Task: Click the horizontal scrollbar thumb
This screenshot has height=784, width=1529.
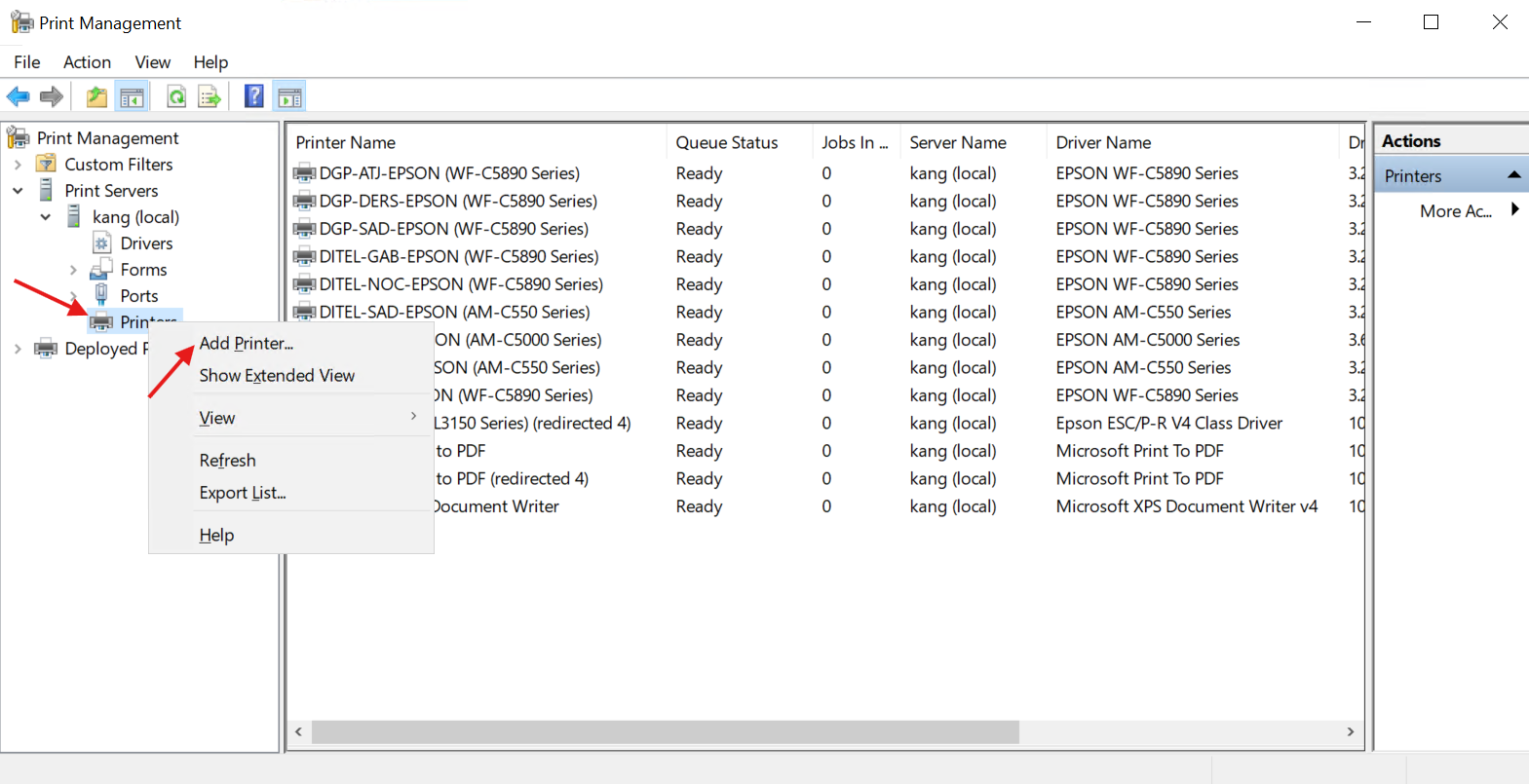Action: (x=665, y=731)
